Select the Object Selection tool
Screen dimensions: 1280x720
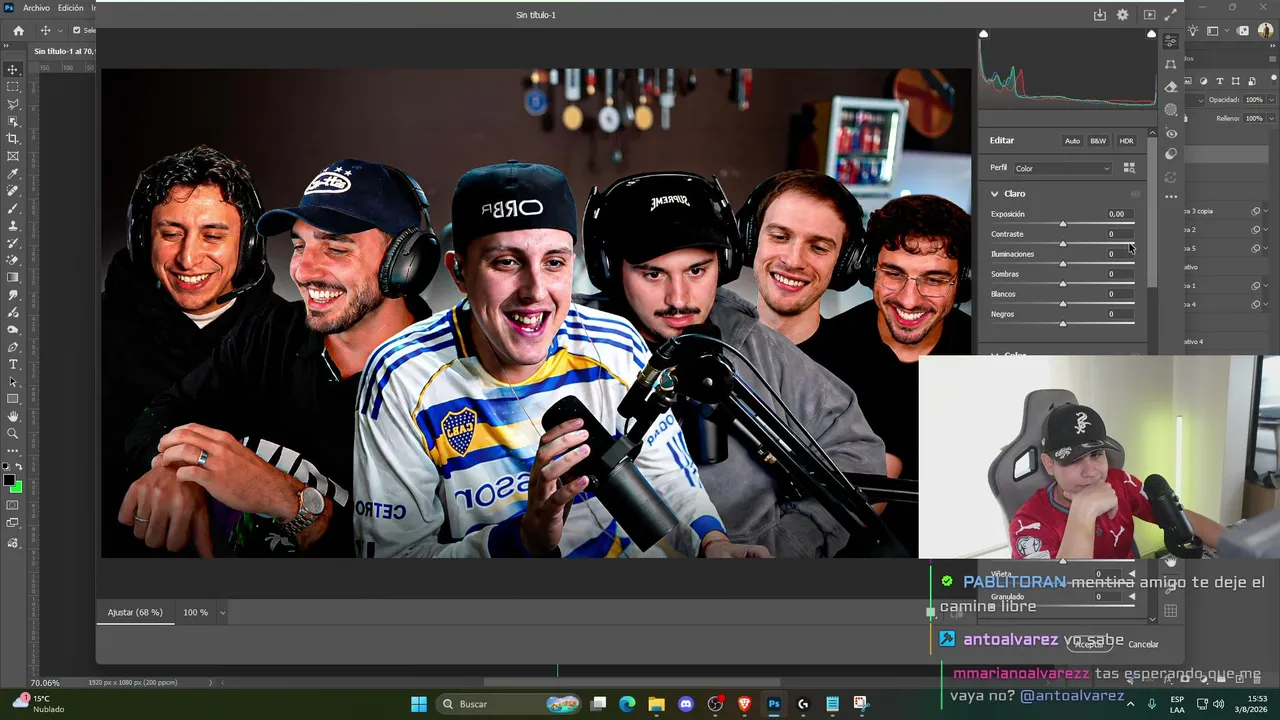coord(13,121)
